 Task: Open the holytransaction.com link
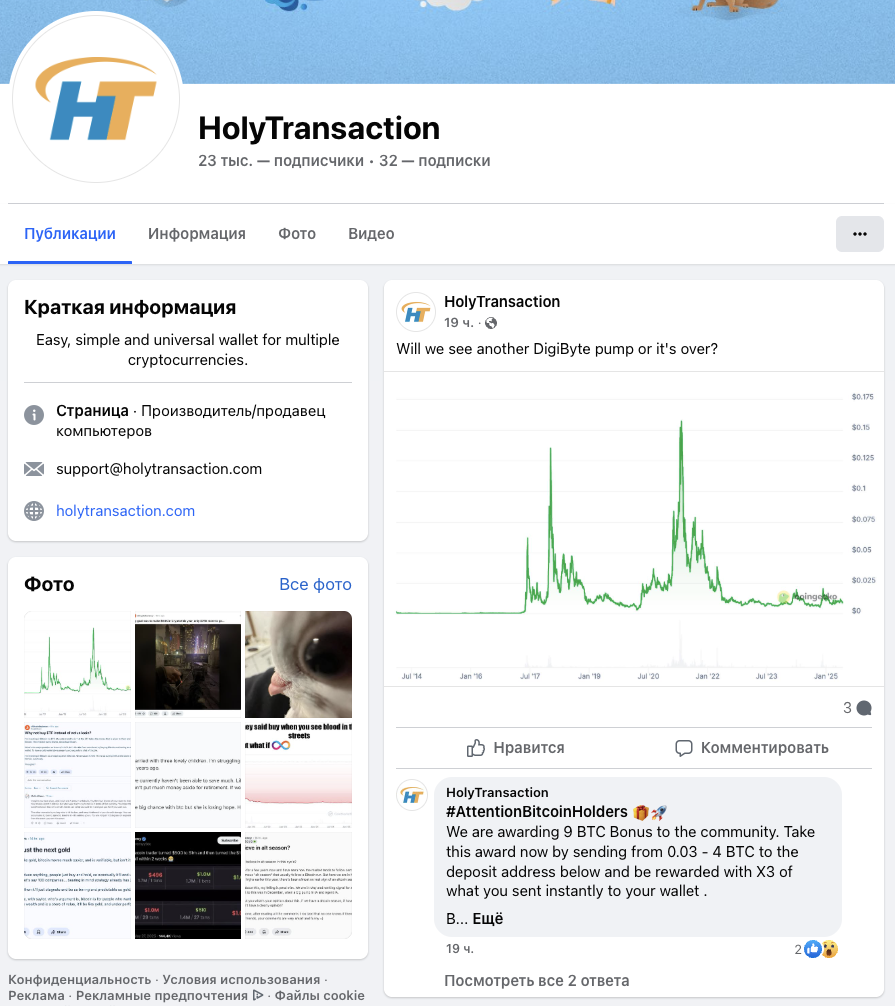(x=125, y=511)
